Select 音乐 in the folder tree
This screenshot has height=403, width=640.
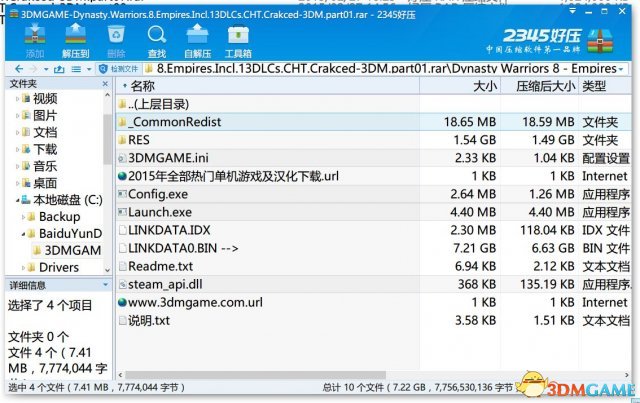[x=45, y=166]
